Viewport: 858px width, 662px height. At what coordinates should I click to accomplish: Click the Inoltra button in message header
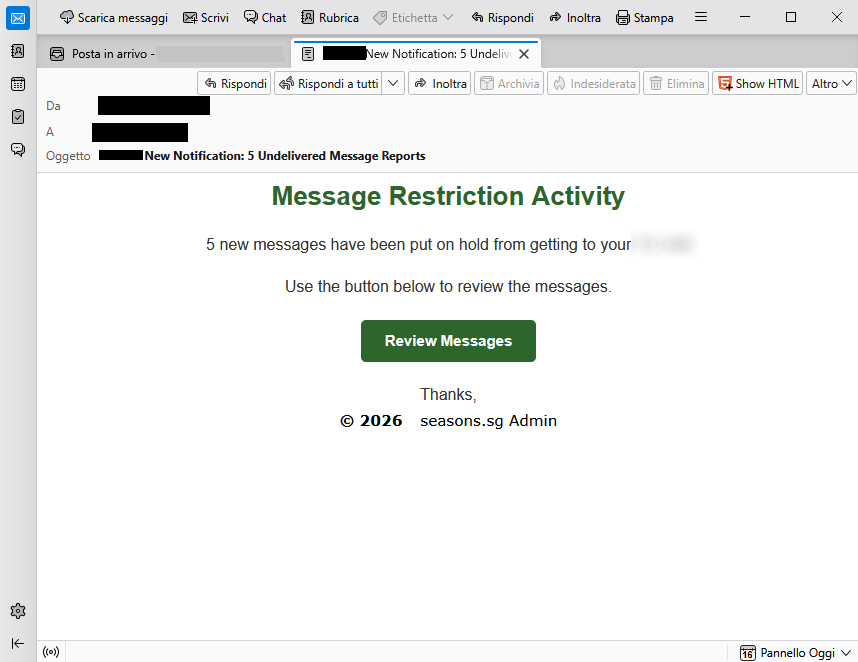[440, 83]
